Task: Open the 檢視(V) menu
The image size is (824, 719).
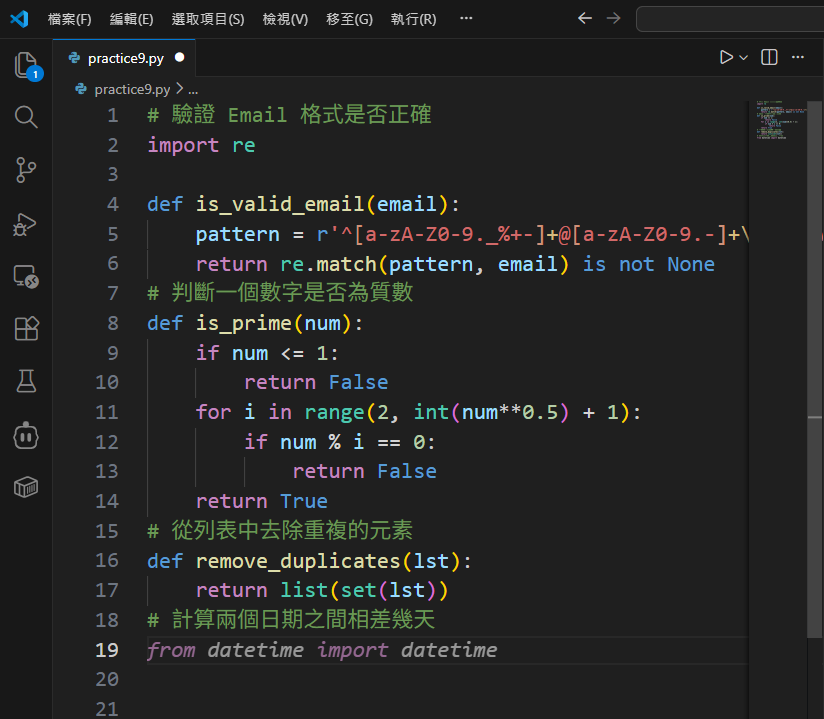Action: tap(285, 19)
